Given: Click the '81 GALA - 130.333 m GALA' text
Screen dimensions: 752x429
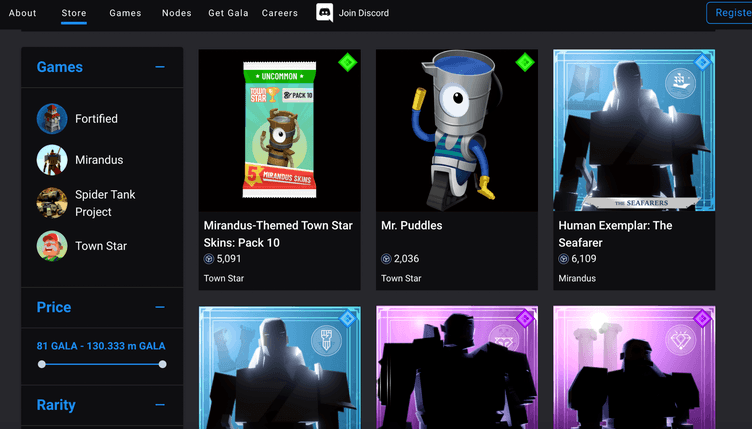Looking at the screenshot, I should (101, 346).
